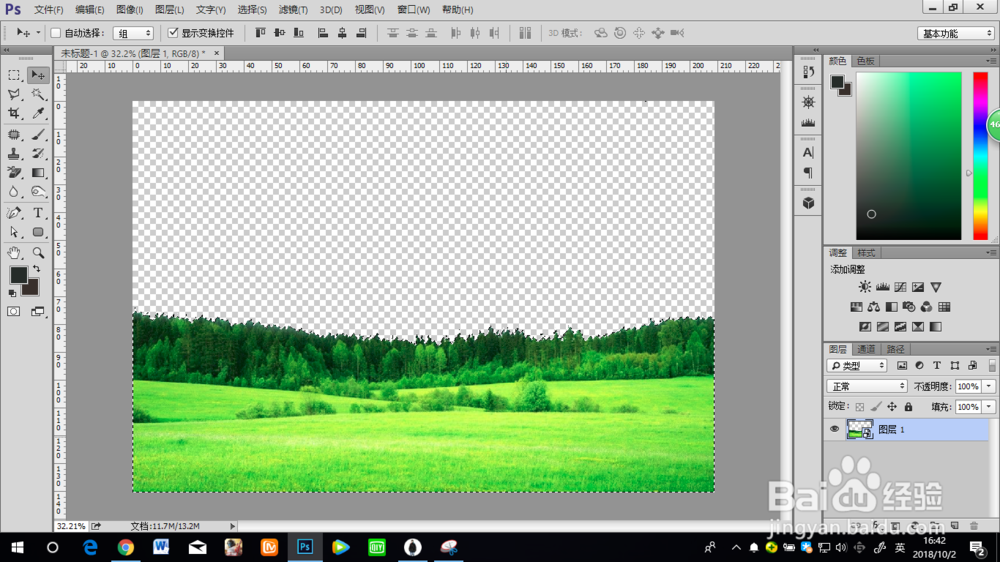Select the History Brush tool
Viewport: 1000px width, 562px height.
38,154
